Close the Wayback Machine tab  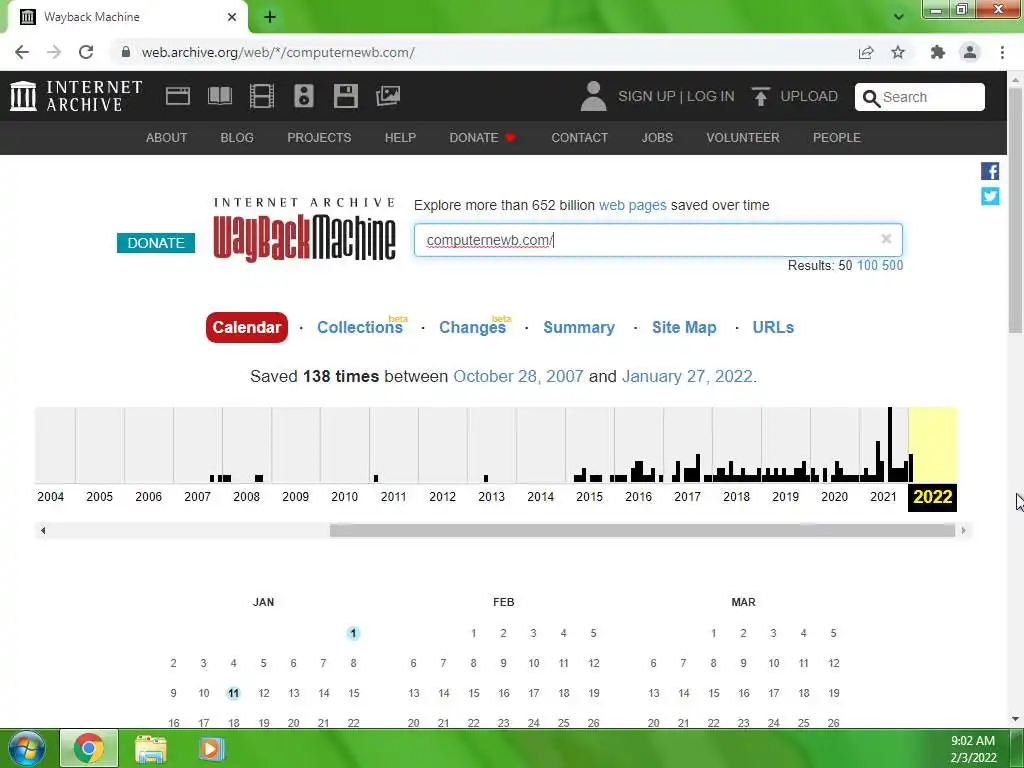point(232,17)
